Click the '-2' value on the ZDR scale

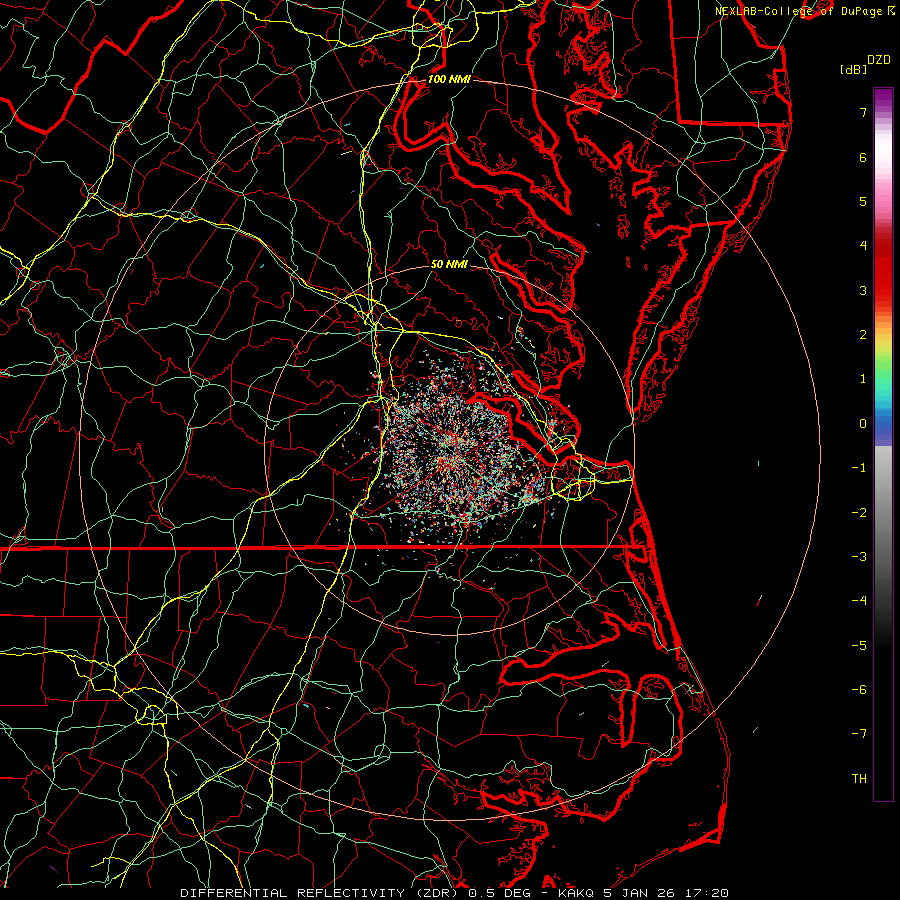859,513
